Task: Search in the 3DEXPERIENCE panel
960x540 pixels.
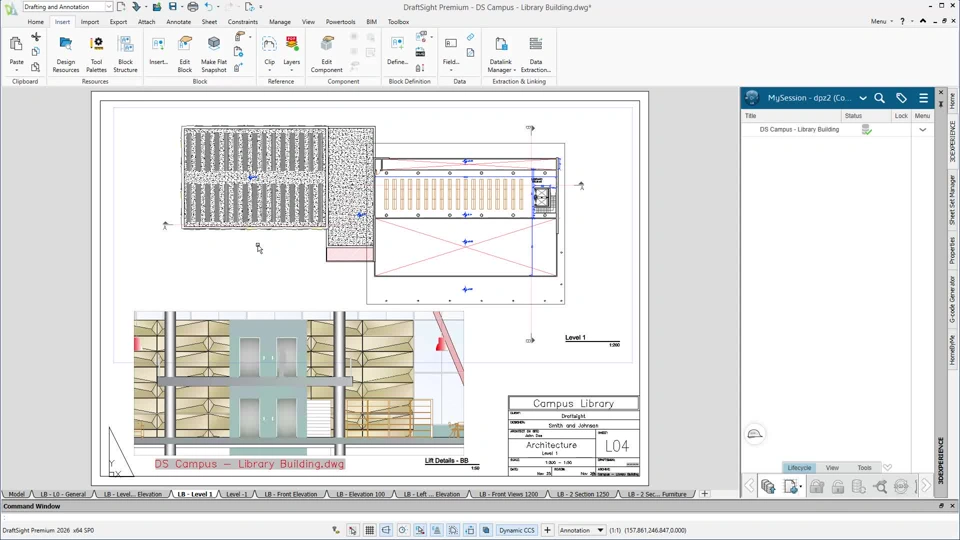Action: 880,98
